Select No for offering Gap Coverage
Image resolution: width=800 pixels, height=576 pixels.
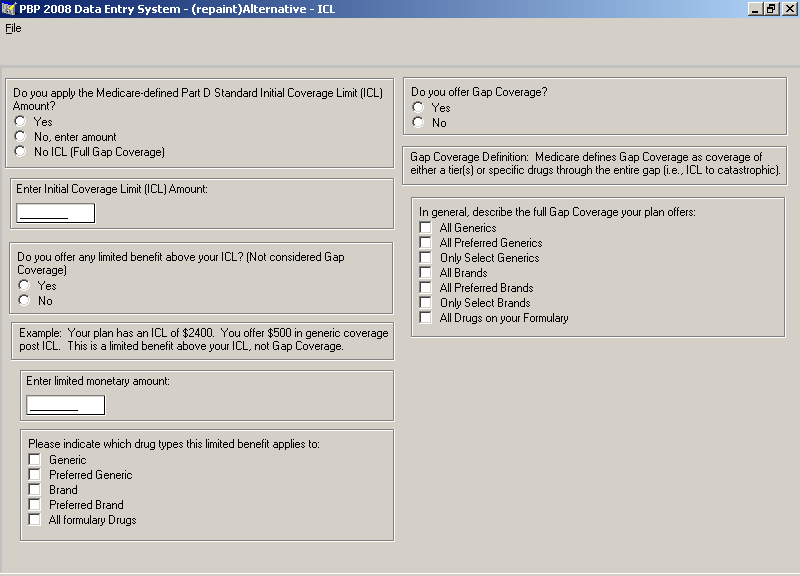(x=418, y=122)
